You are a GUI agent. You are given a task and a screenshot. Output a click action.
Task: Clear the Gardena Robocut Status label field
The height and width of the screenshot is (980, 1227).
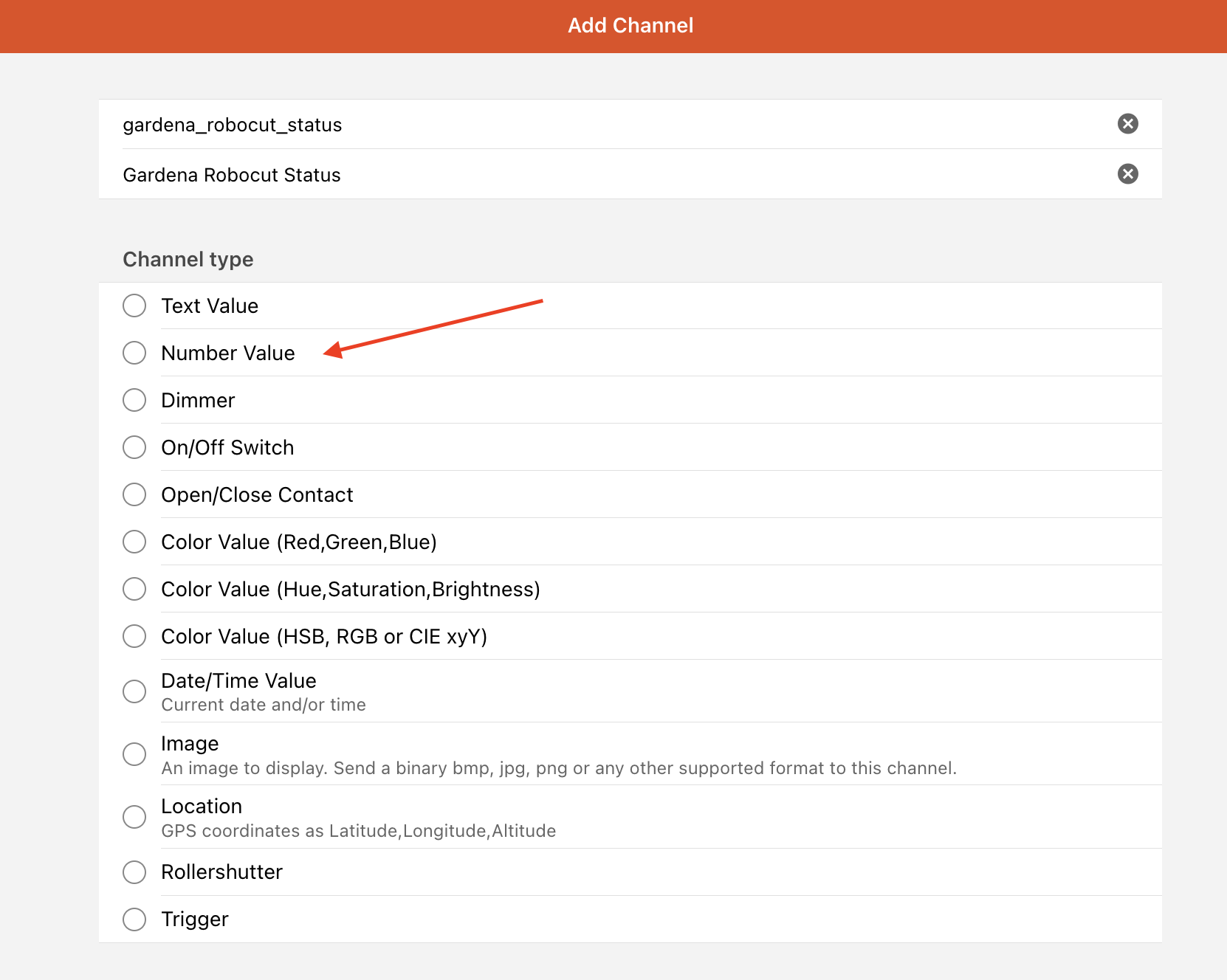click(x=1127, y=174)
